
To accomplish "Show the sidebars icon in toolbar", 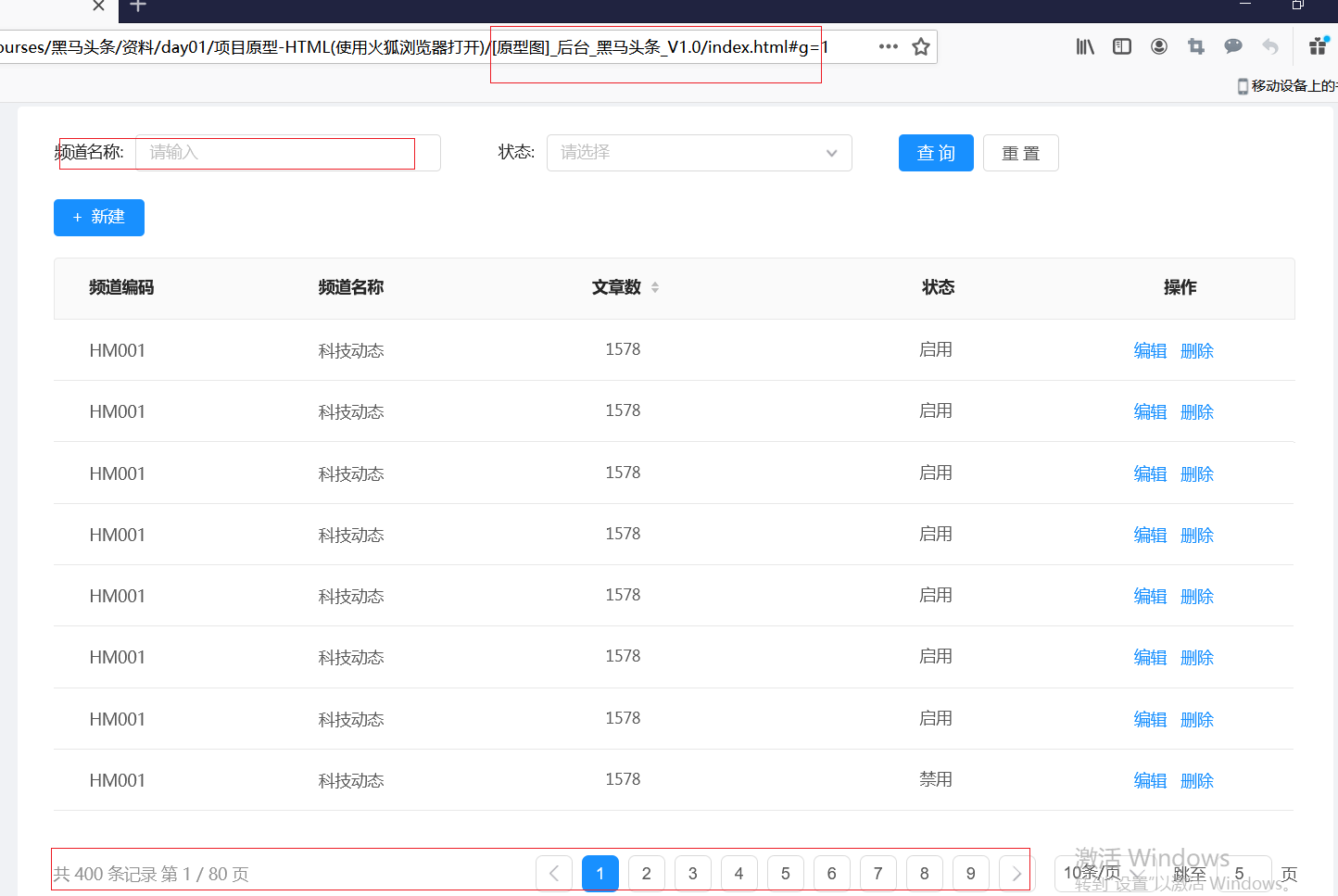I will click(x=1122, y=46).
